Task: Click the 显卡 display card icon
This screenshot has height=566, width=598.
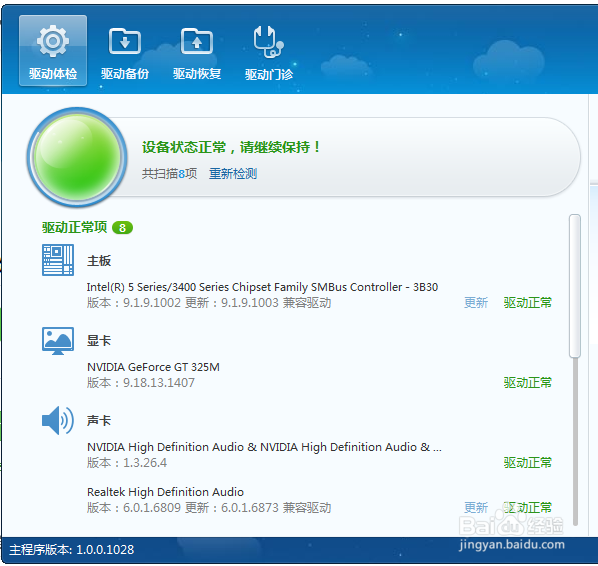Action: coord(58,341)
